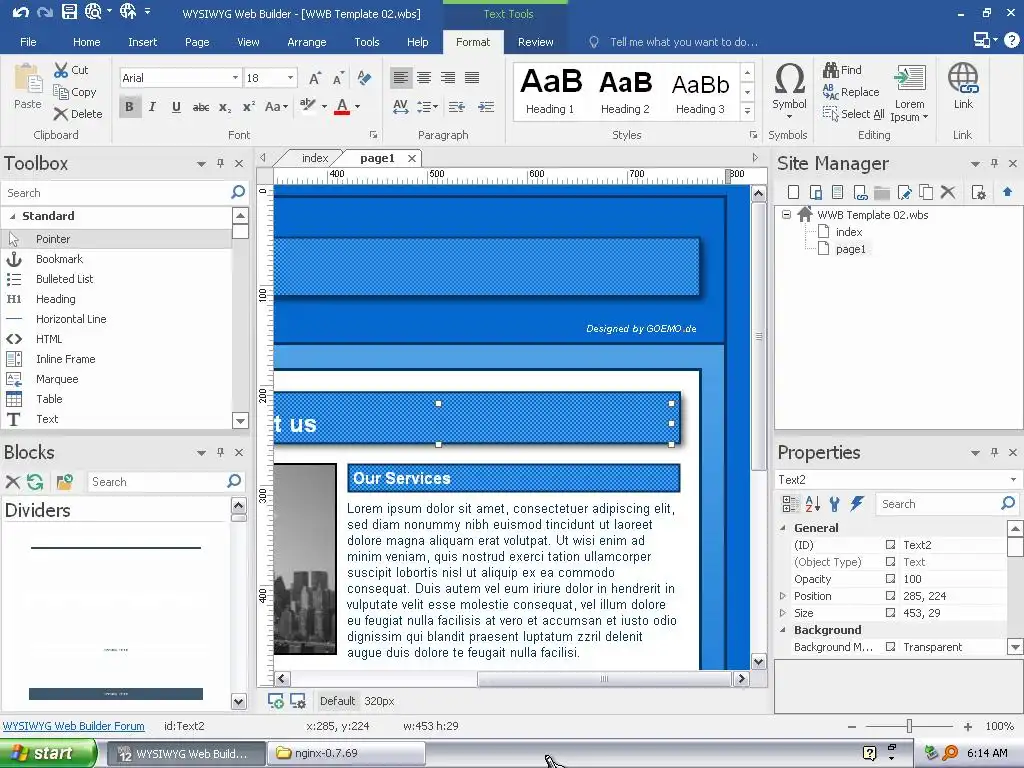Align text right in Paragraph group
This screenshot has height=768, width=1024.
(x=447, y=78)
